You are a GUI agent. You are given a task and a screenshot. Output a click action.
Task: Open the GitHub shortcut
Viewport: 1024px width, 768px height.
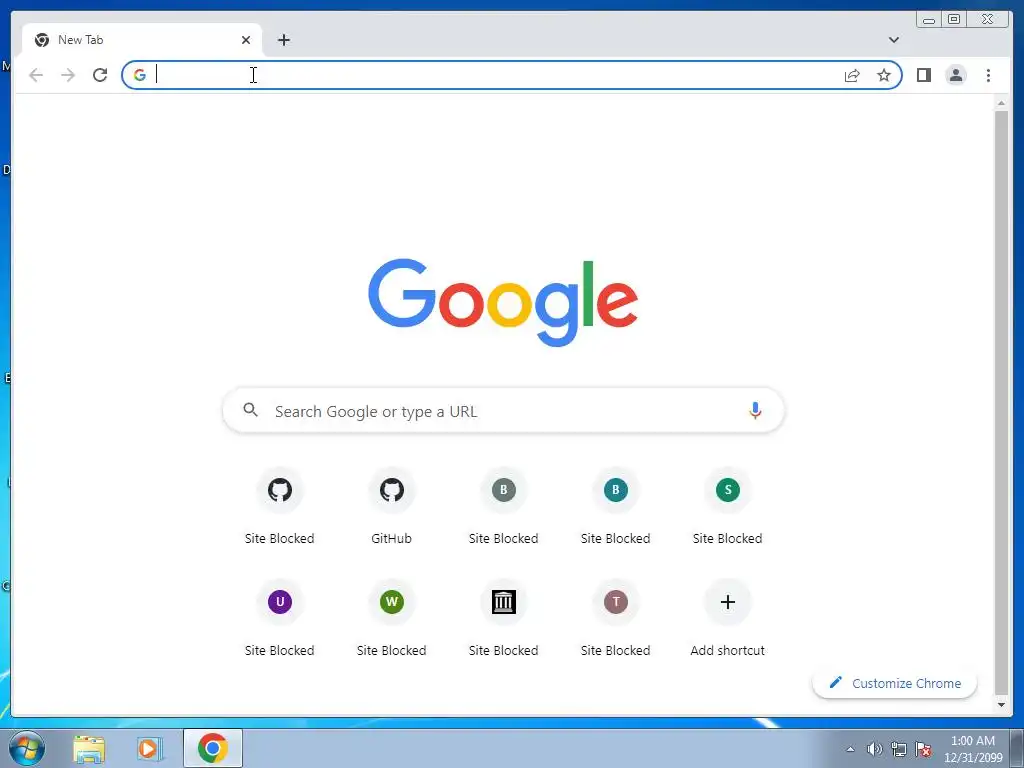[x=391, y=506]
